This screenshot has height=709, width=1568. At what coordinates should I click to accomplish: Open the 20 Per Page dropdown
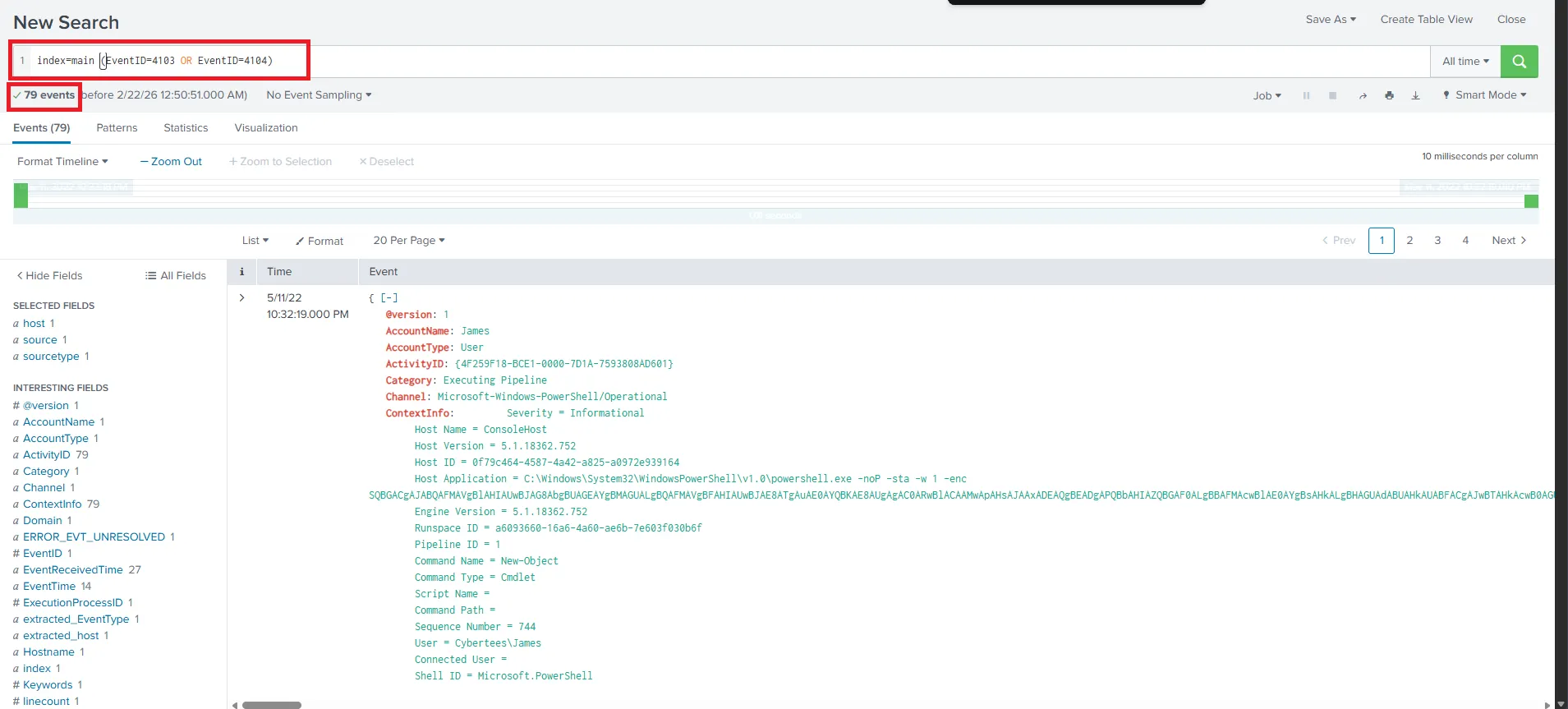(x=409, y=240)
